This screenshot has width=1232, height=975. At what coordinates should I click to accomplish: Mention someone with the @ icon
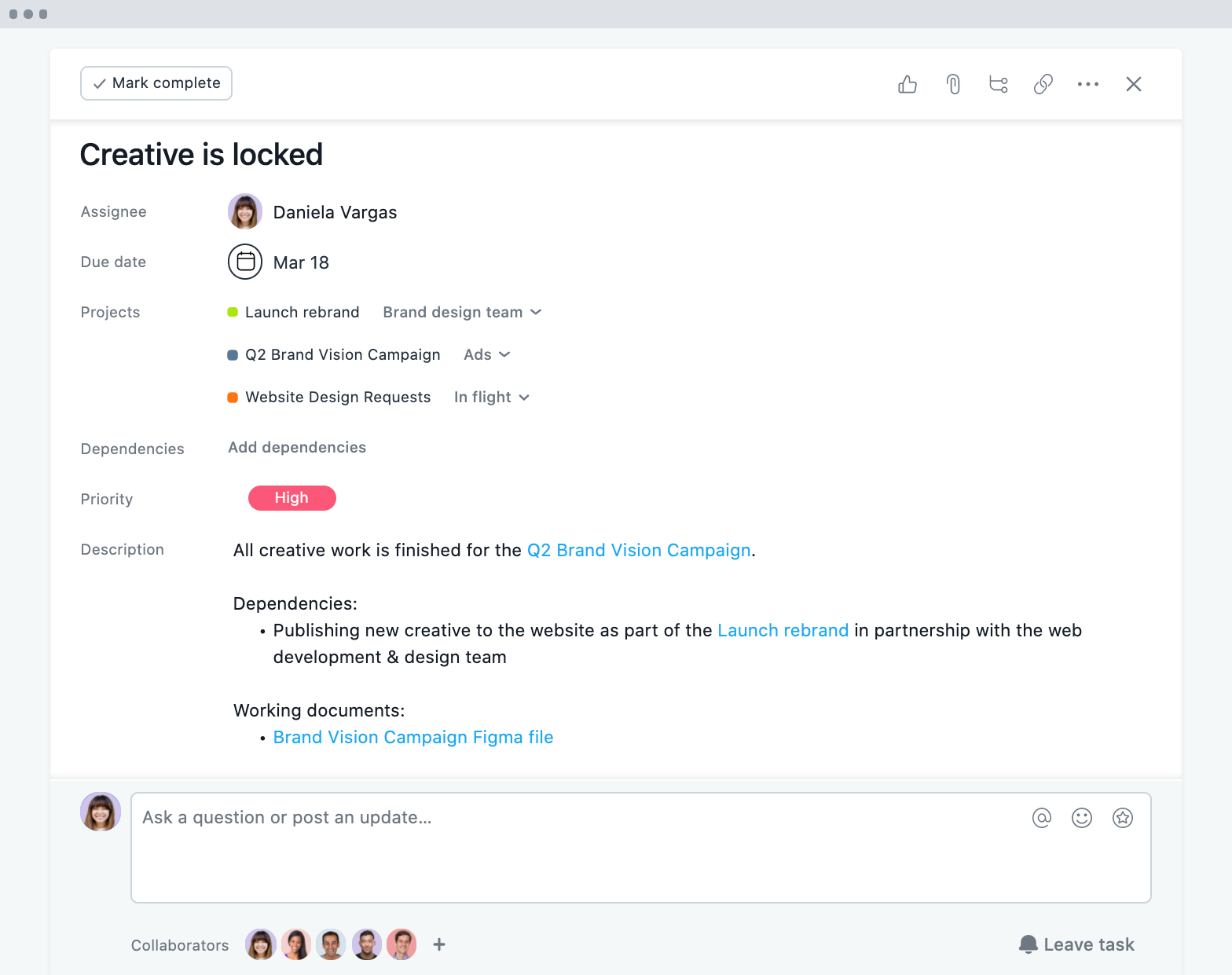[1042, 818]
